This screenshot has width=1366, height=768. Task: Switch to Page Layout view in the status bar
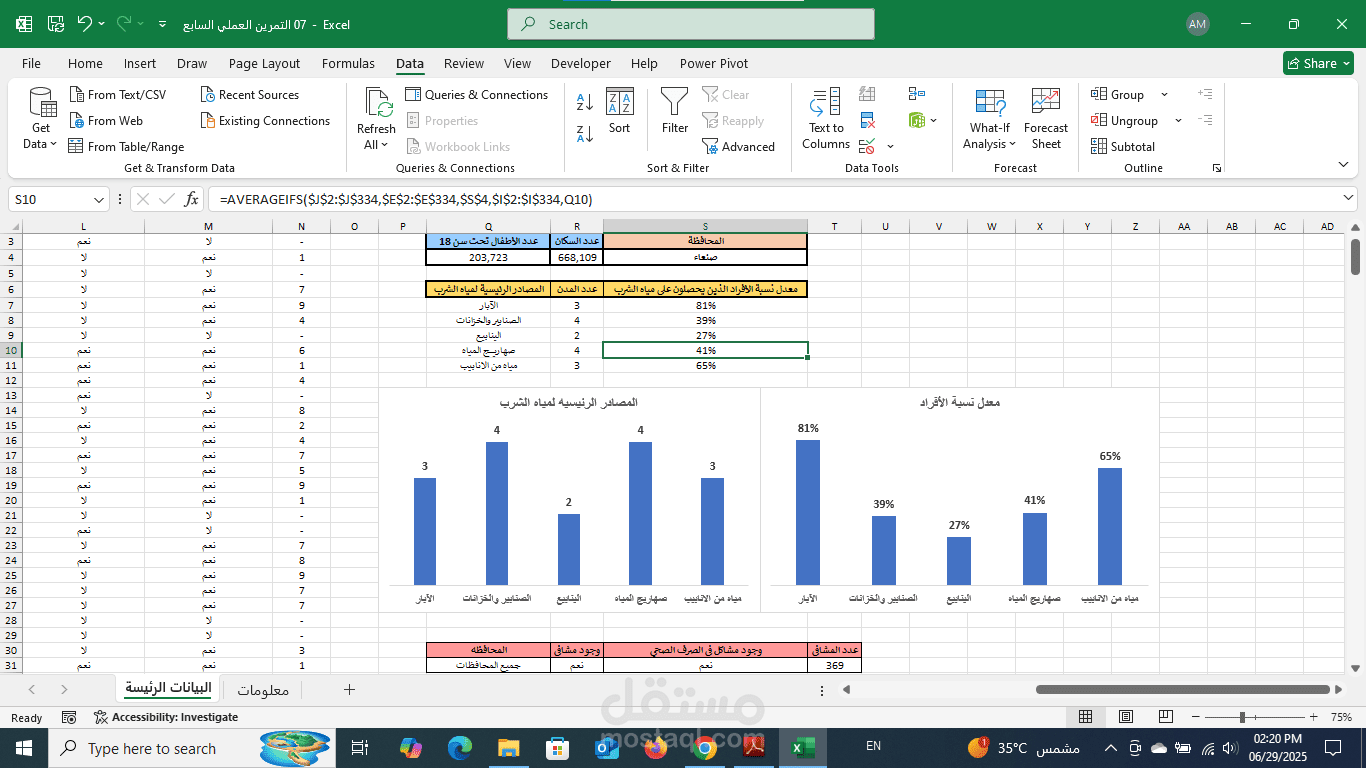(x=1126, y=717)
